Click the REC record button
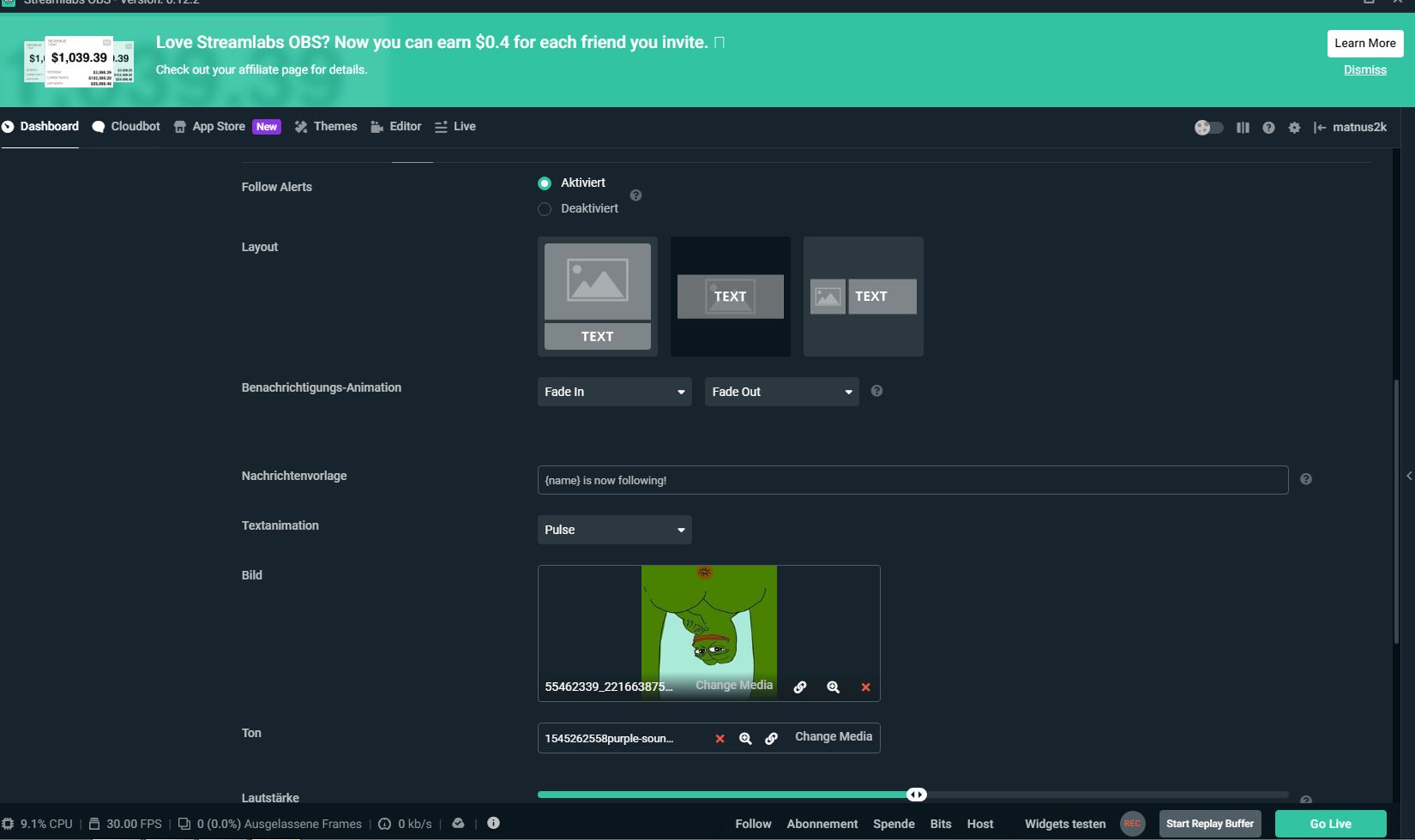 [1132, 824]
